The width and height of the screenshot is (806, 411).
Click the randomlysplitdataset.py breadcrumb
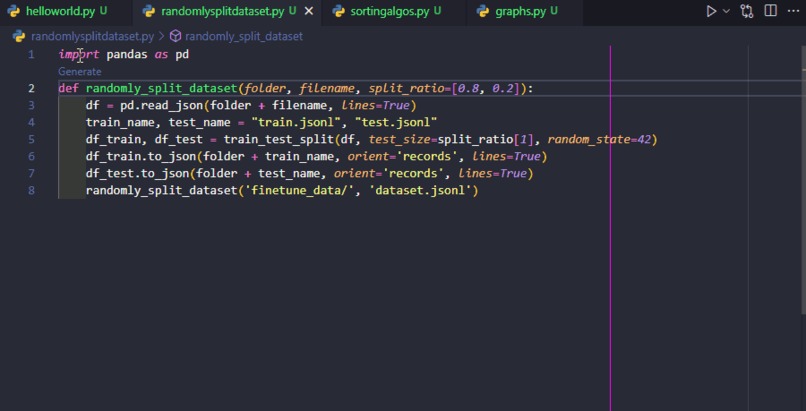tap(92, 36)
